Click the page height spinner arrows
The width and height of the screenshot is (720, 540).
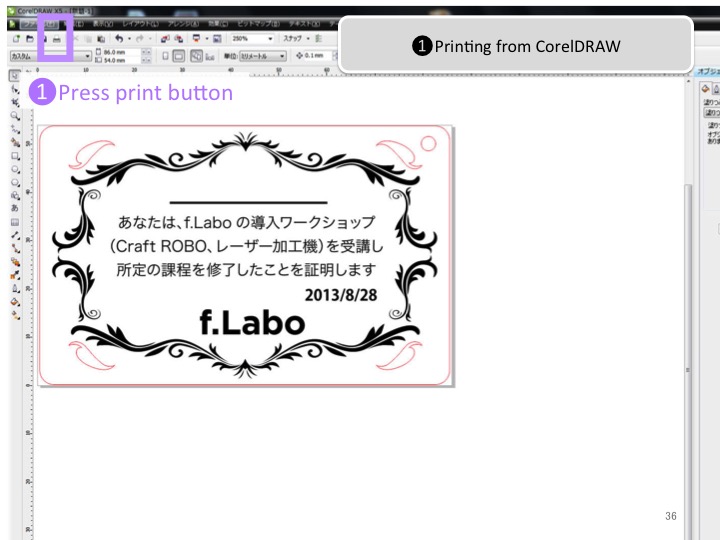[x=146, y=60]
